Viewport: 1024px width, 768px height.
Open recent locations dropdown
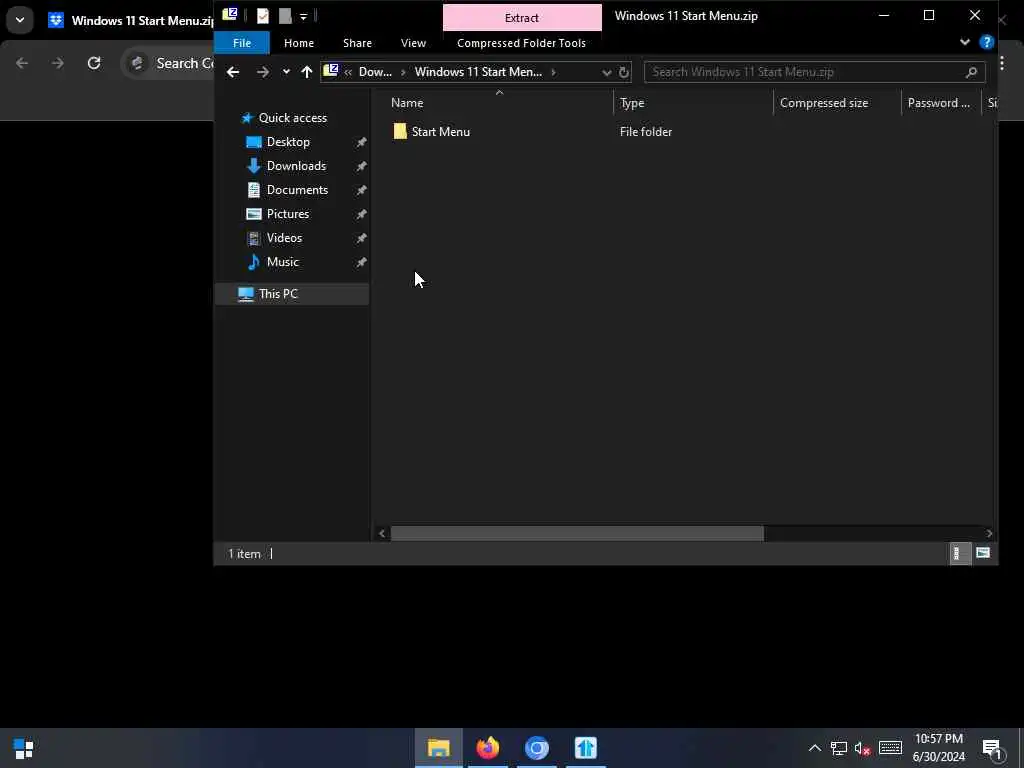click(x=286, y=72)
